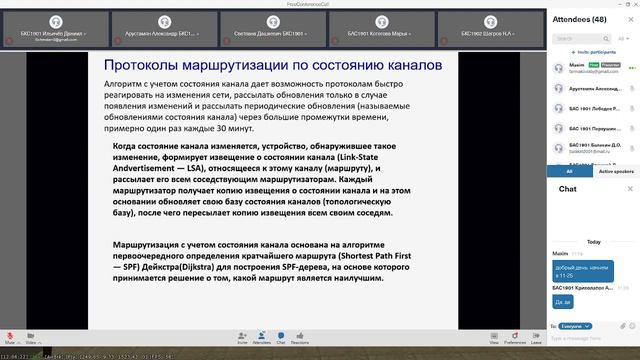Open the All filter dropdown beside Search
The height and width of the screenshot is (360, 640).
click(623, 38)
